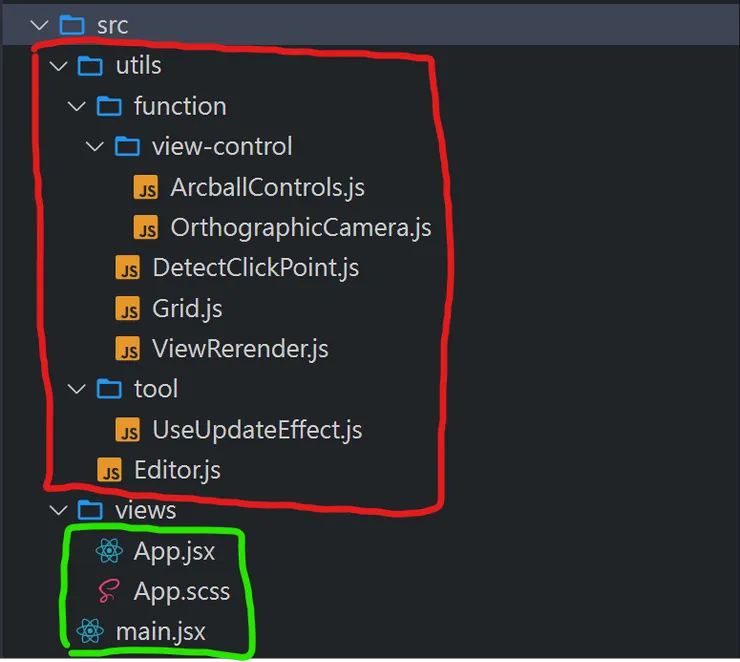740x662 pixels.
Task: Collapse the views folder chevron
Action: 59,510
